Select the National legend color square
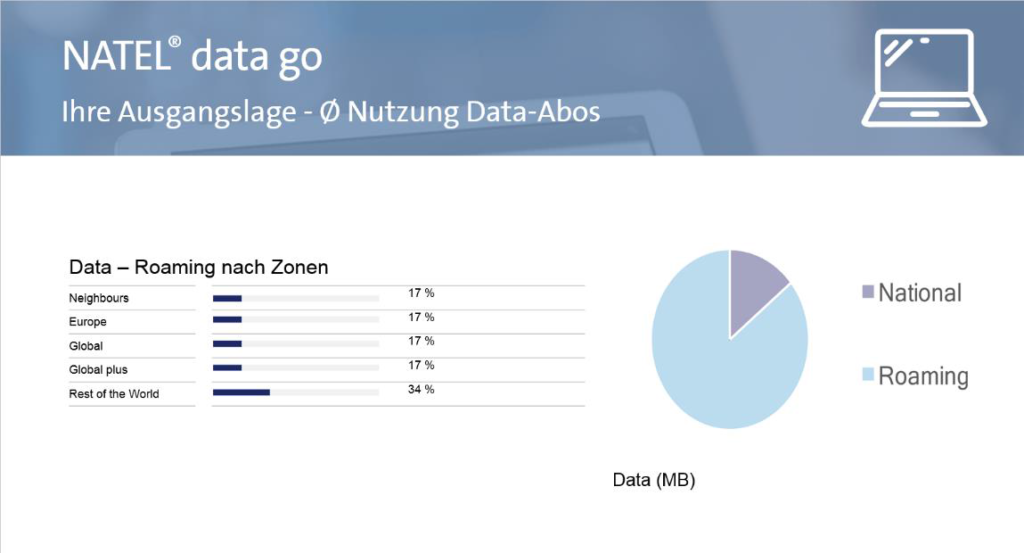Image resolution: width=1024 pixels, height=553 pixels. pos(868,291)
